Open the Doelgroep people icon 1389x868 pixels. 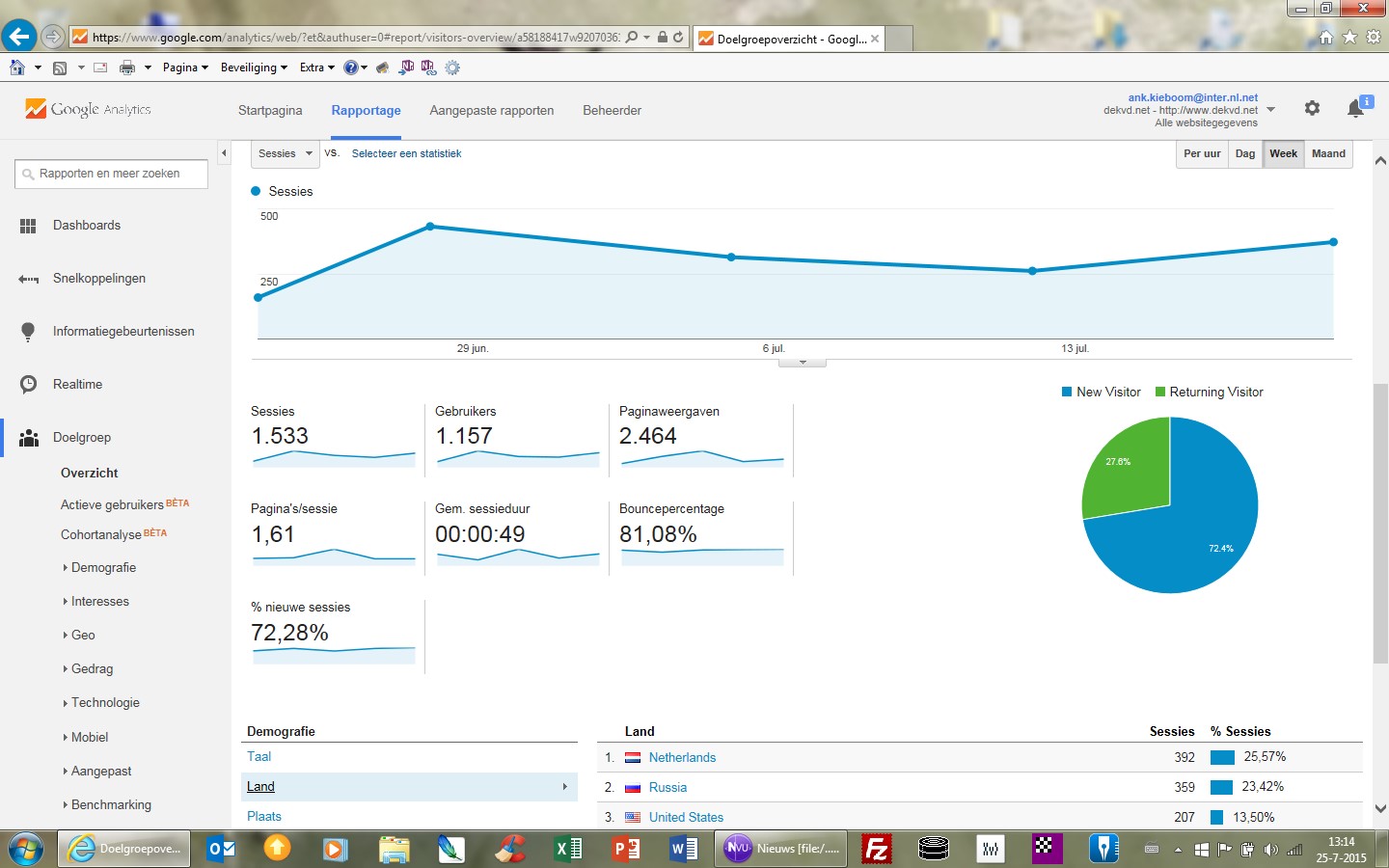coord(29,438)
